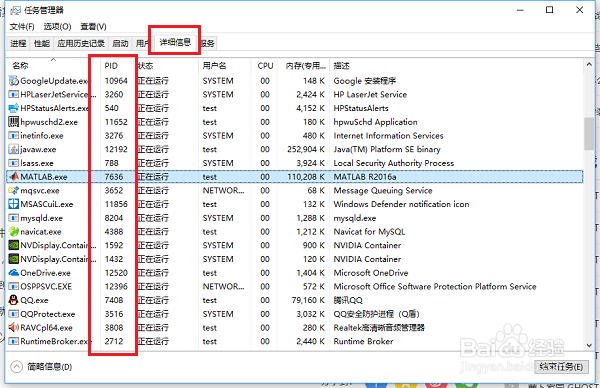The width and height of the screenshot is (600, 388).
Task: Click the HP LaserJet Service description
Action: point(370,95)
